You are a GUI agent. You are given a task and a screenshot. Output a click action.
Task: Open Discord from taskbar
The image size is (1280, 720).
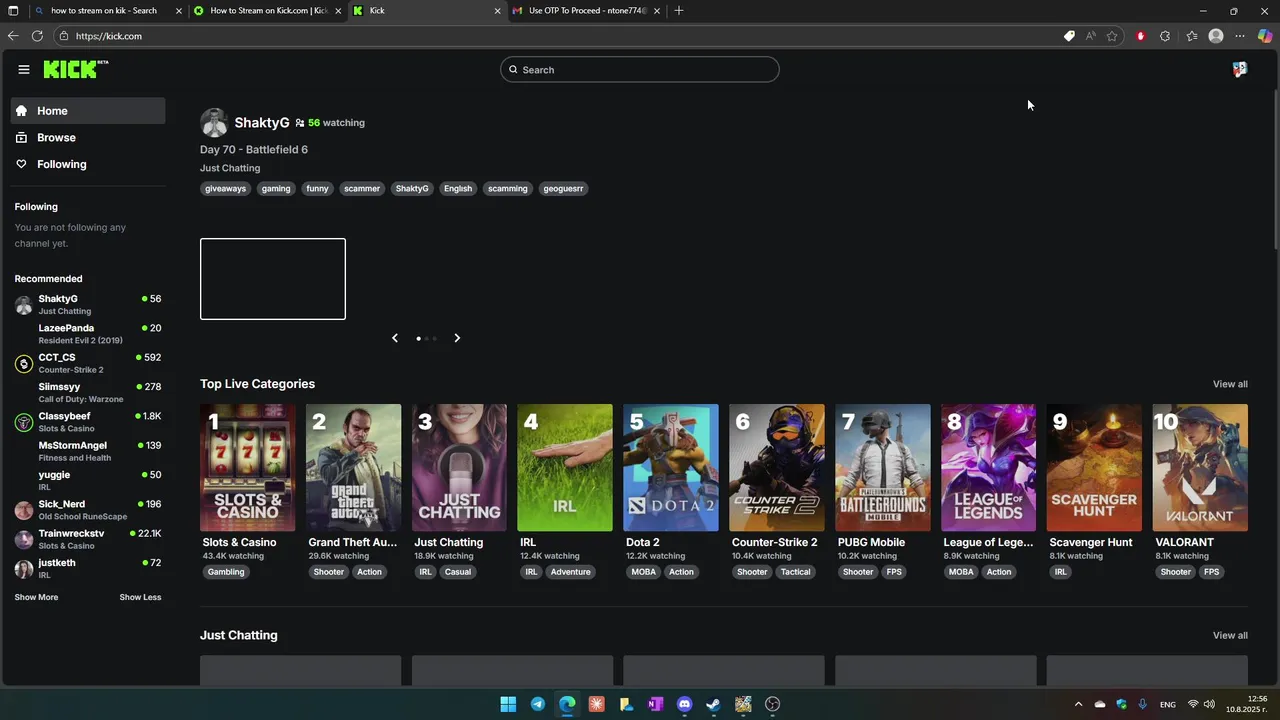pos(684,704)
